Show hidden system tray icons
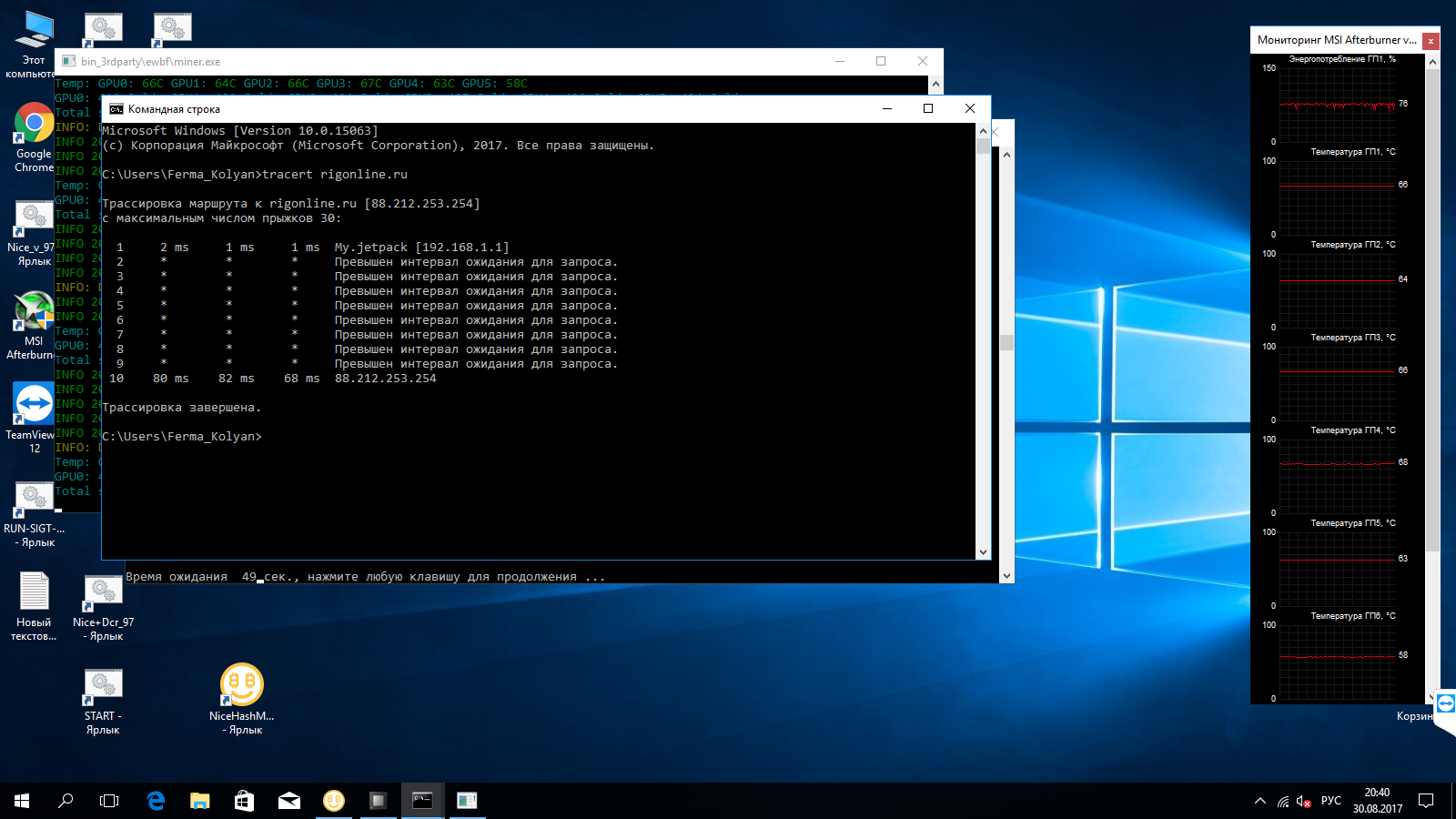 [x=1260, y=801]
